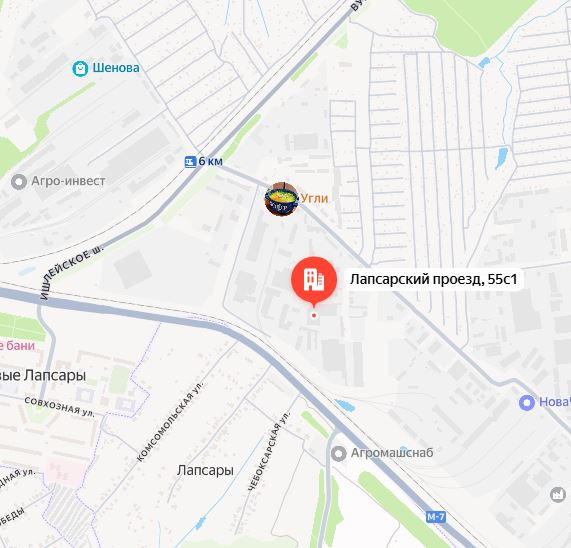Screen dimensions: 571x548
Task: Click the small red dot under pin
Action: coord(314,315)
